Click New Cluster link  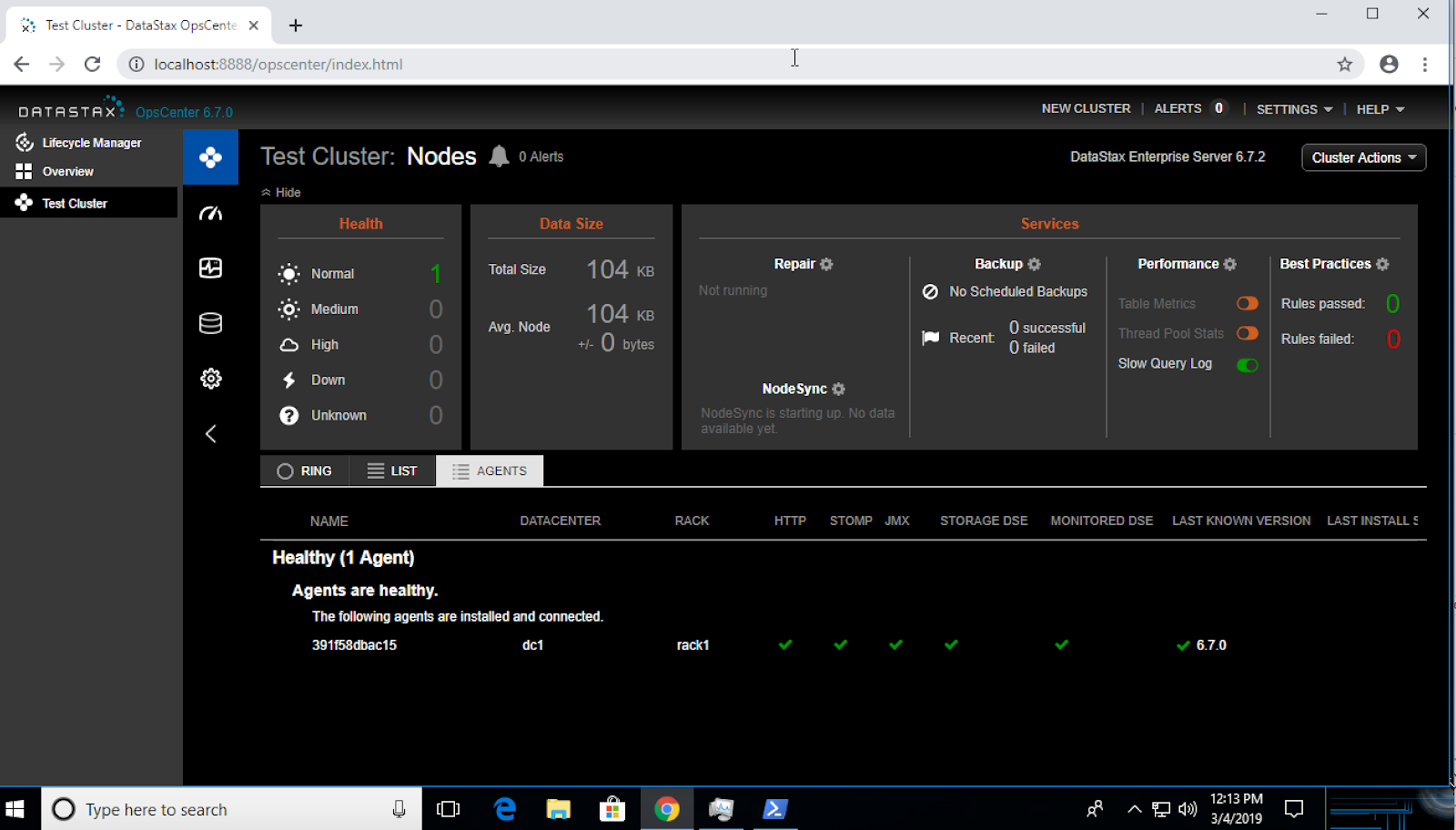click(1086, 108)
